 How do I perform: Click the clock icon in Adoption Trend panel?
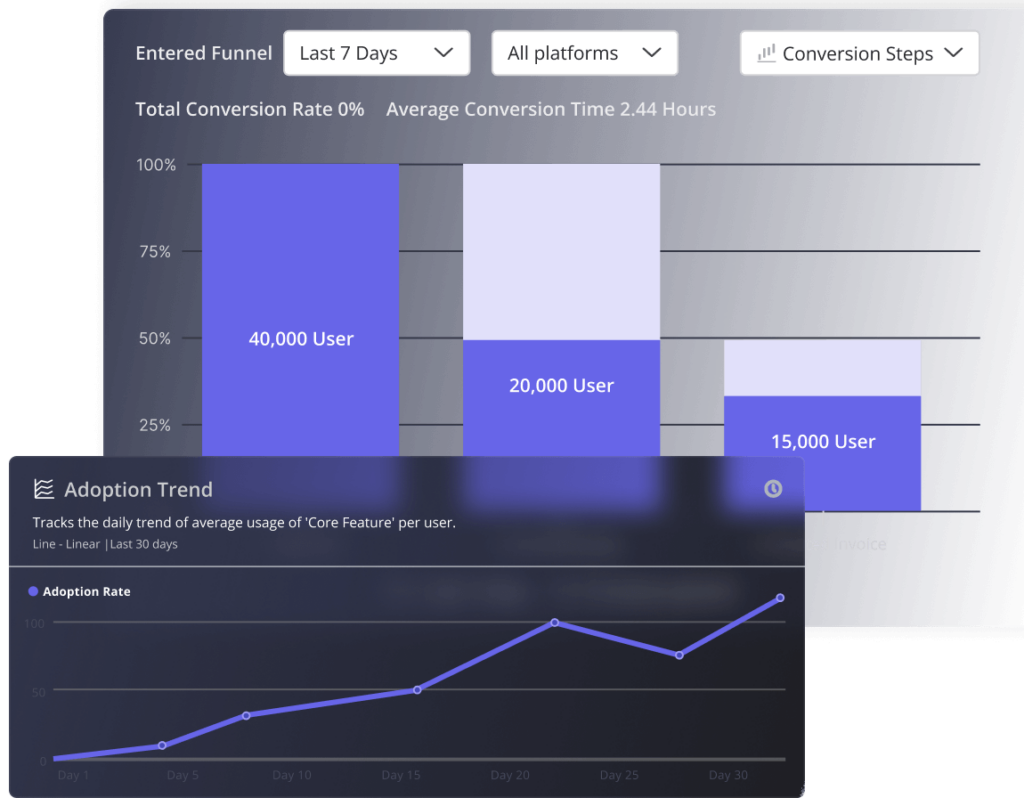(x=773, y=489)
